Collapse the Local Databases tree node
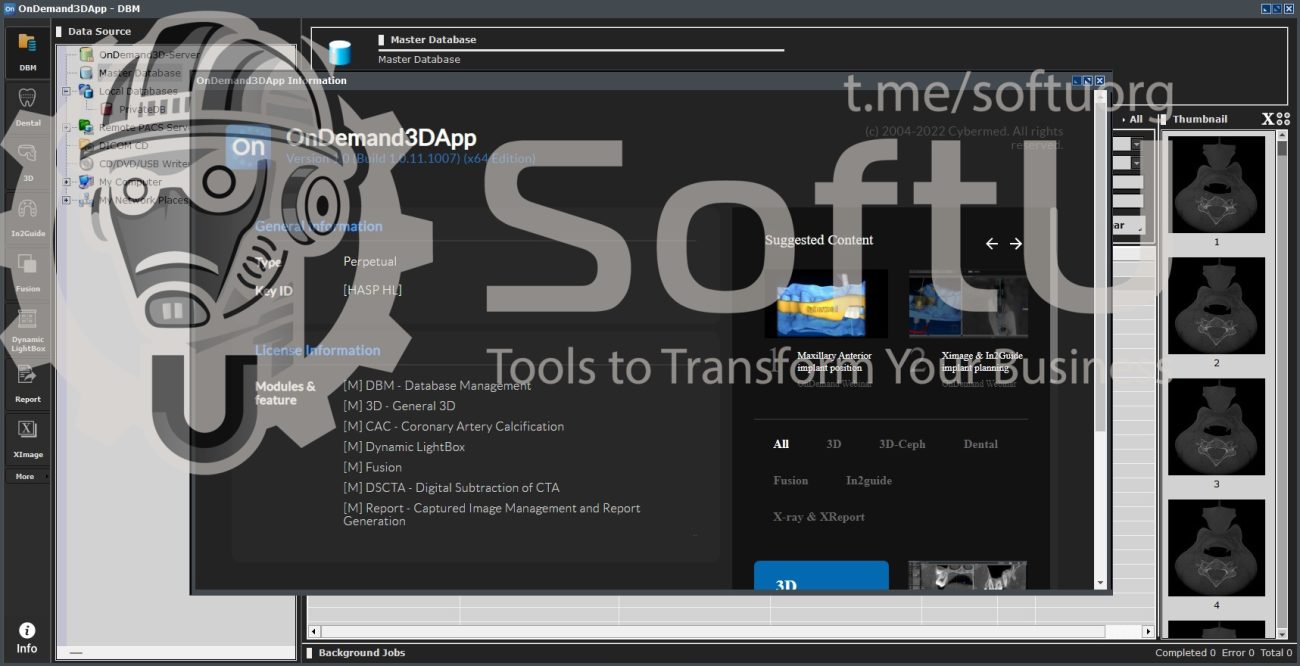1300x666 pixels. coord(67,91)
